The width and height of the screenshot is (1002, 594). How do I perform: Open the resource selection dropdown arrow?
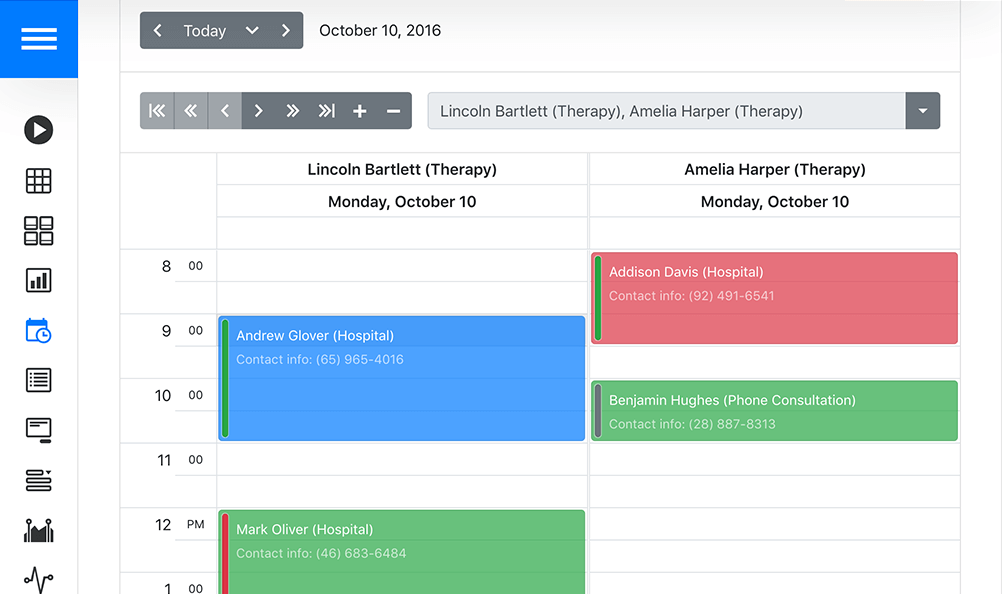[922, 110]
